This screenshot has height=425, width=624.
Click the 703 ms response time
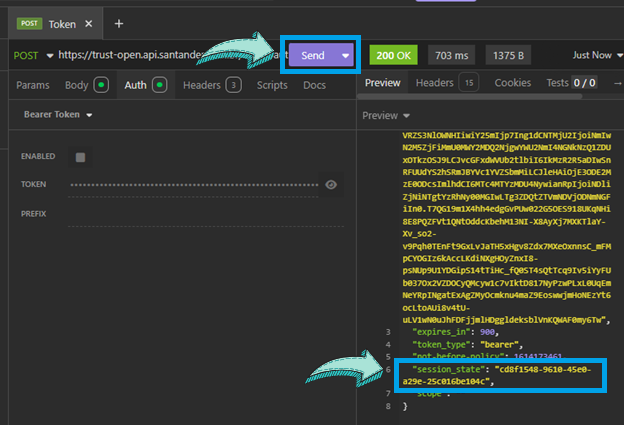pos(451,55)
